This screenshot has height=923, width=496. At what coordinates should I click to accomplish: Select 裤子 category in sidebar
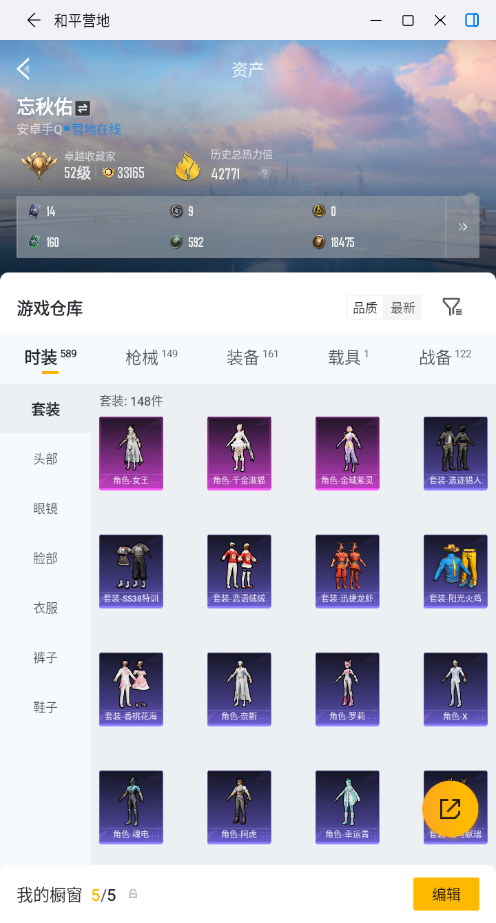click(x=45, y=658)
